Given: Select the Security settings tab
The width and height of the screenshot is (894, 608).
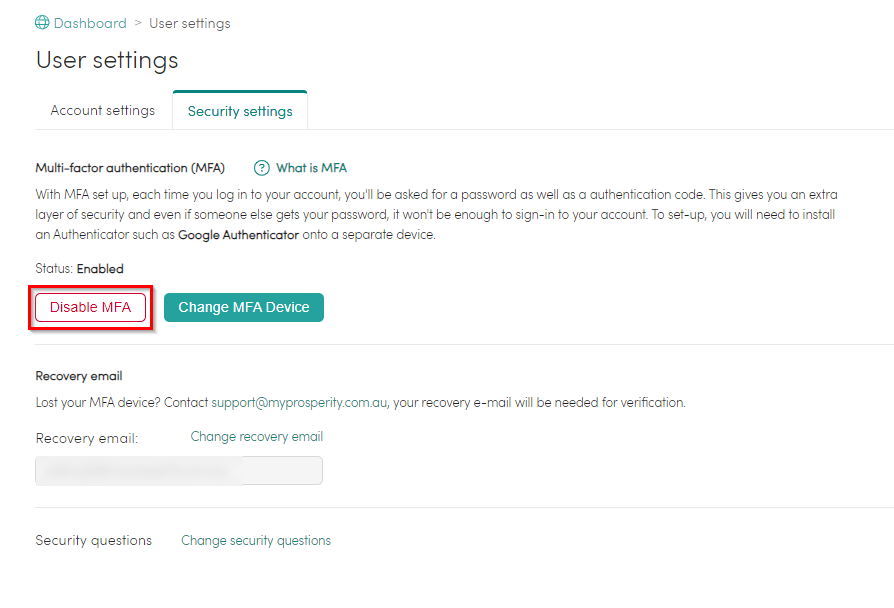Looking at the screenshot, I should click(240, 111).
